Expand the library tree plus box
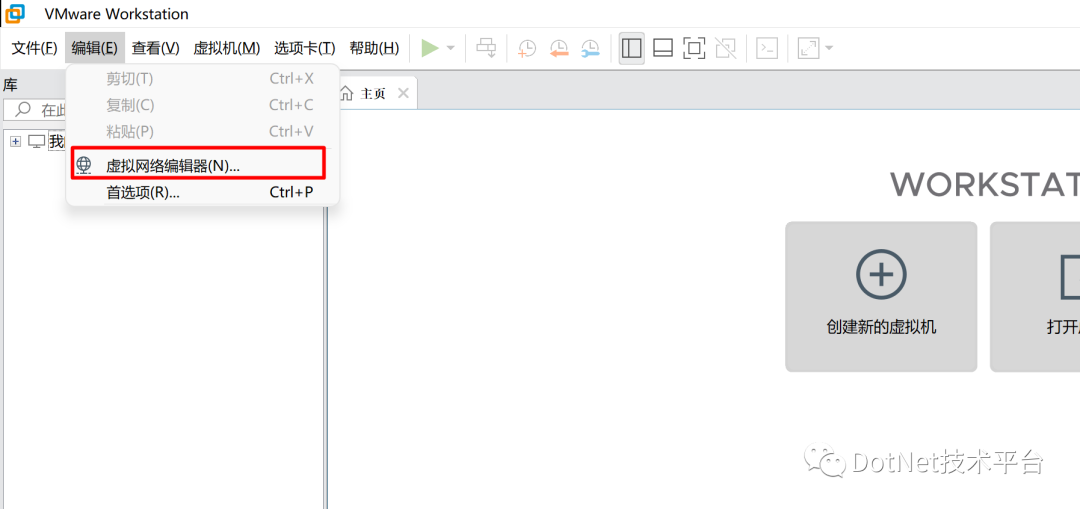The width and height of the screenshot is (1080, 509). [16, 141]
